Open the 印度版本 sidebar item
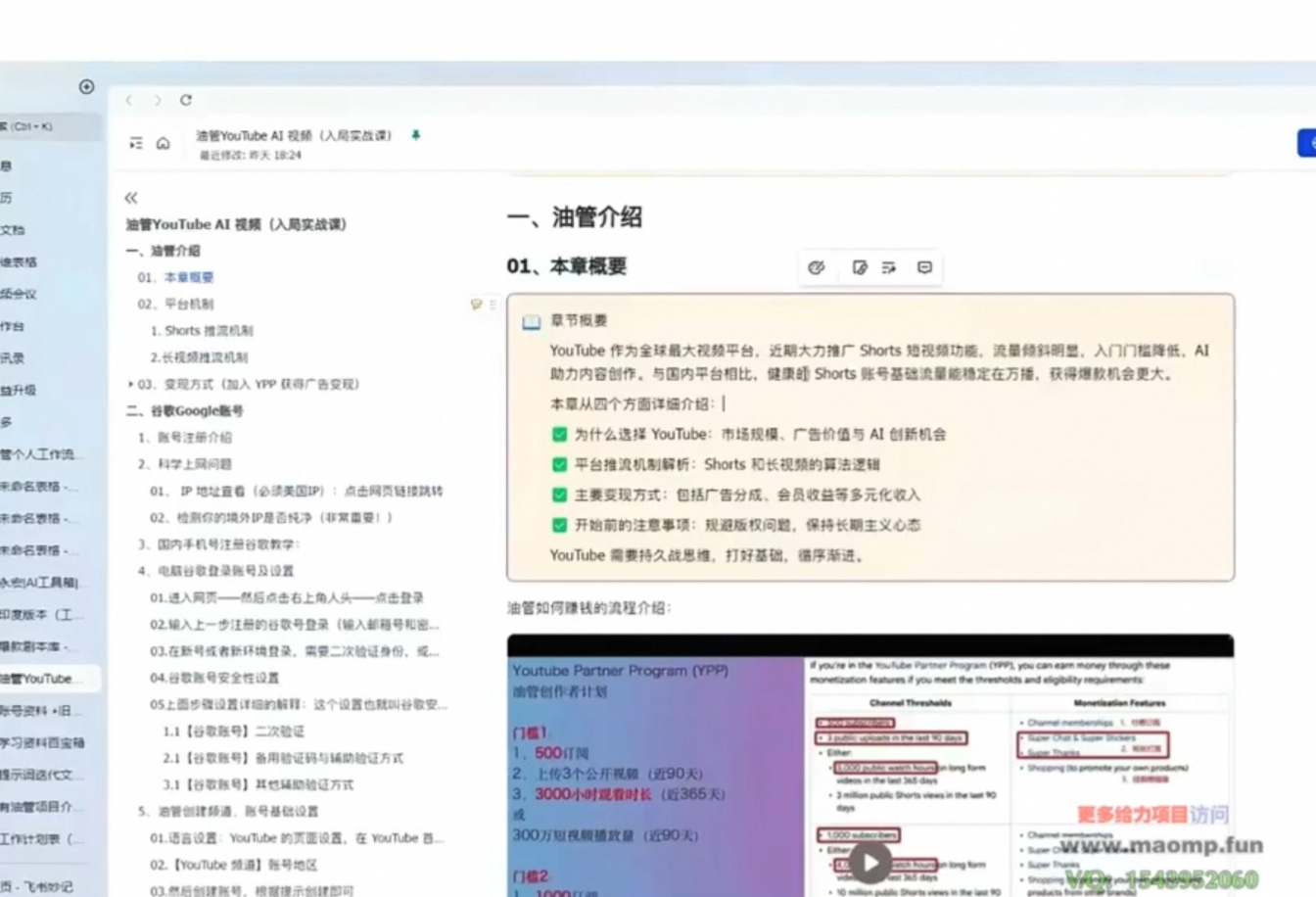 click(x=42, y=614)
